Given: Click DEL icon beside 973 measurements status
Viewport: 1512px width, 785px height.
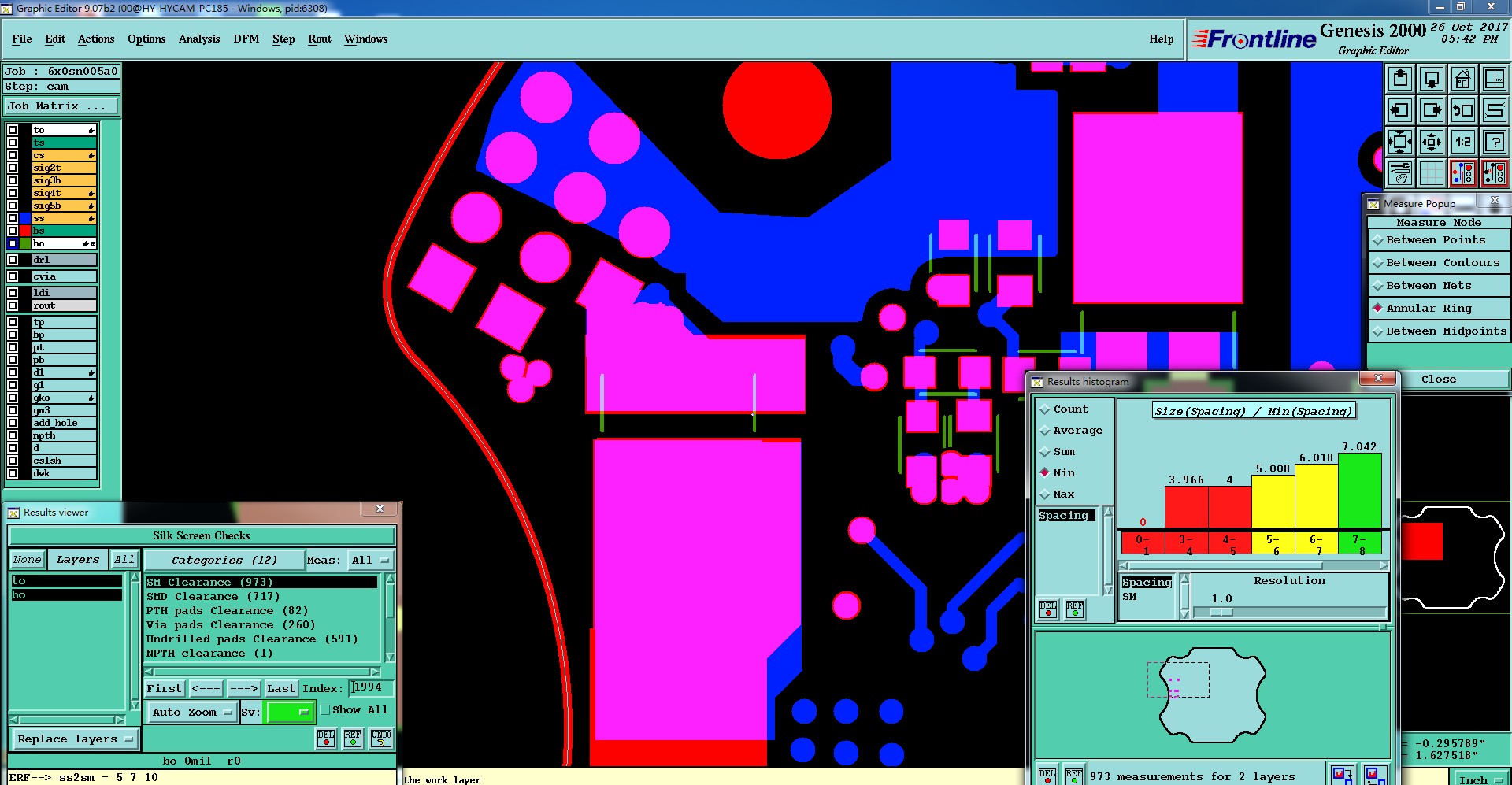Looking at the screenshot, I should [1047, 776].
